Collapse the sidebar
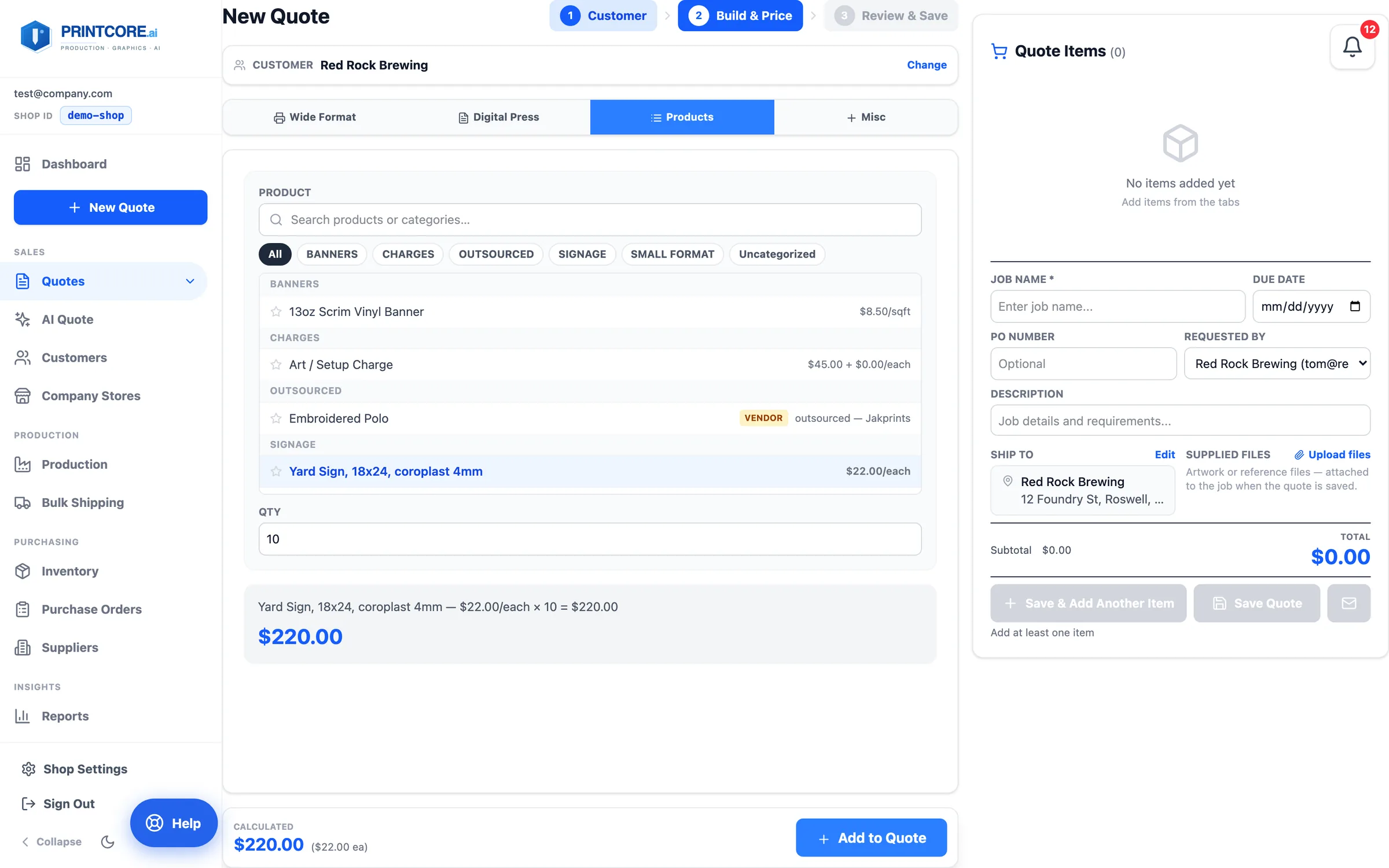Viewport: 1389px width, 868px height. coord(52,841)
